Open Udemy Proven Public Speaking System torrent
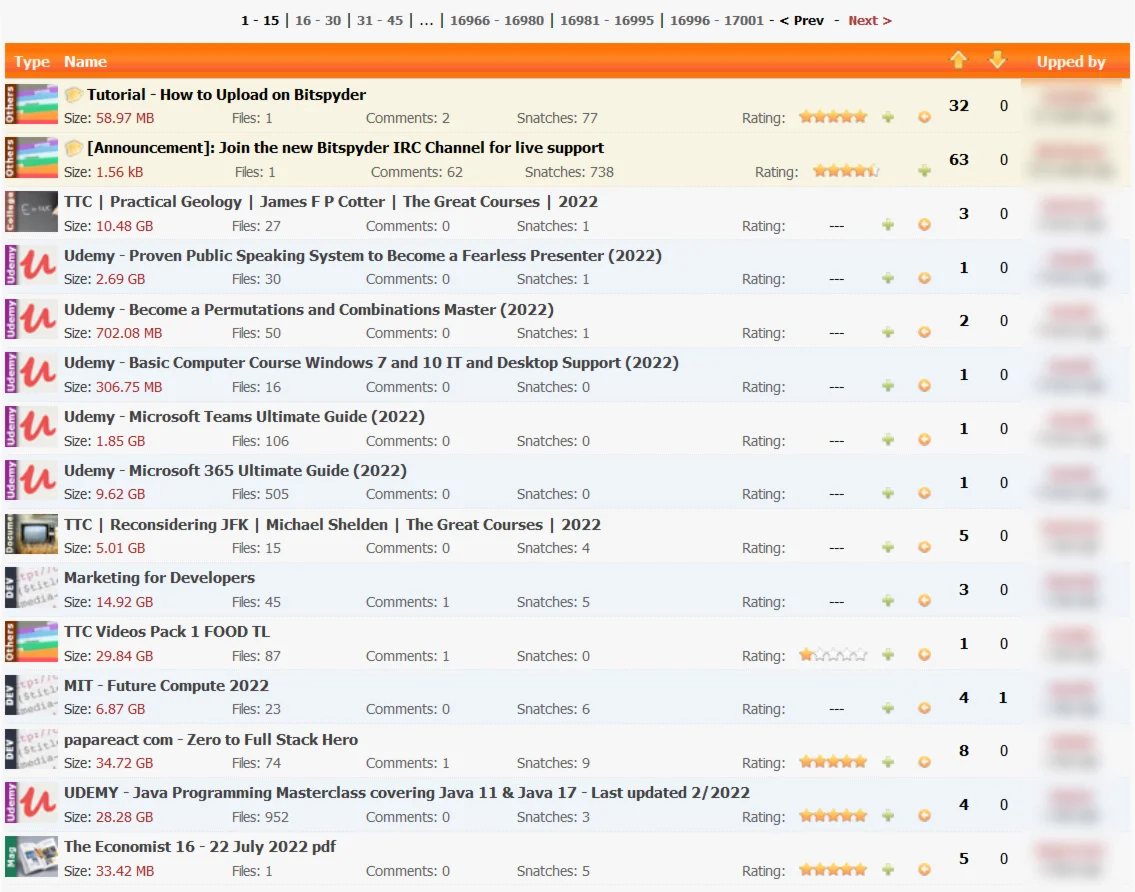 pos(363,256)
